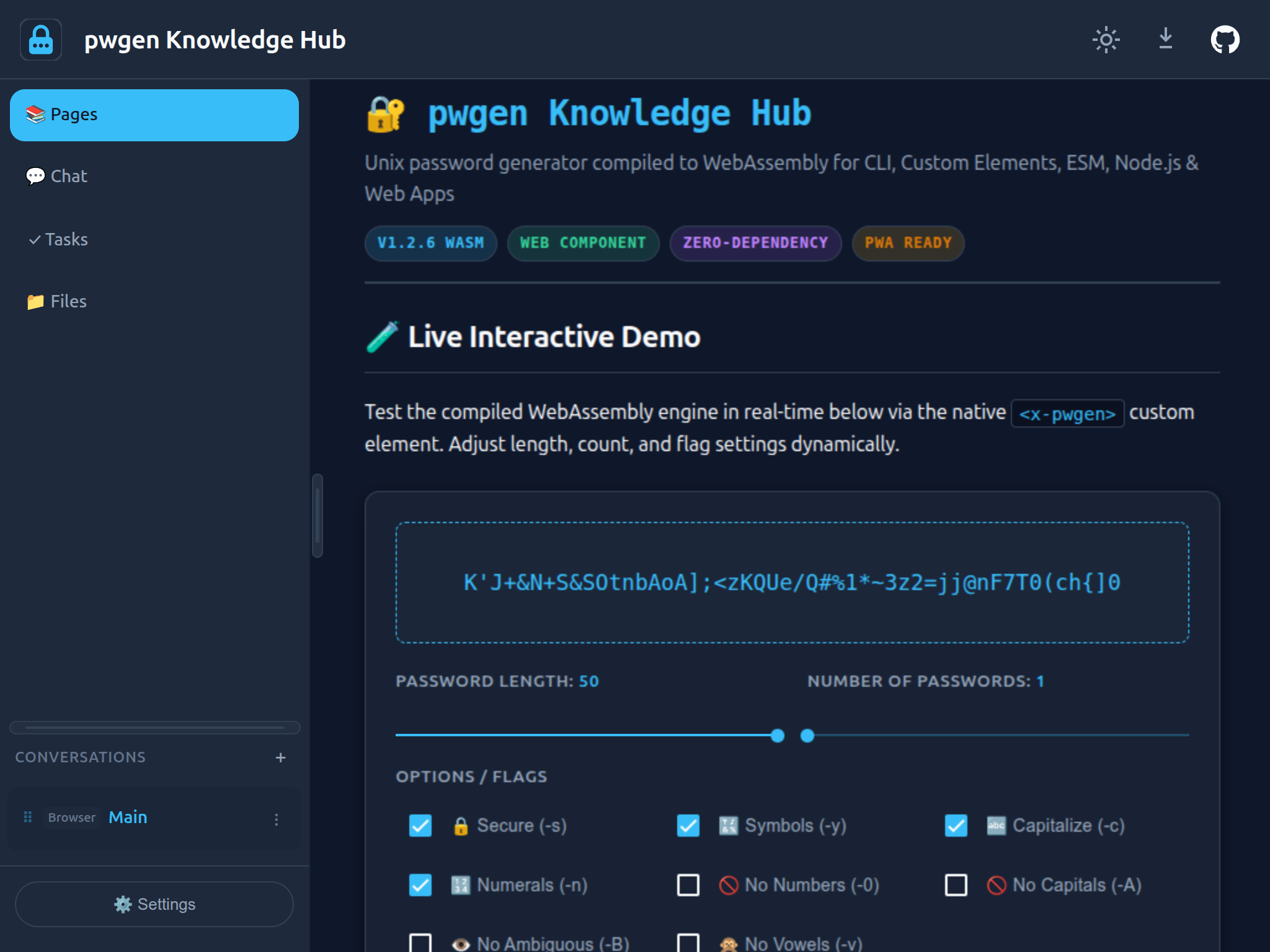Click the Live Interactive Demo heading
The width and height of the screenshot is (1270, 952).
tap(554, 337)
